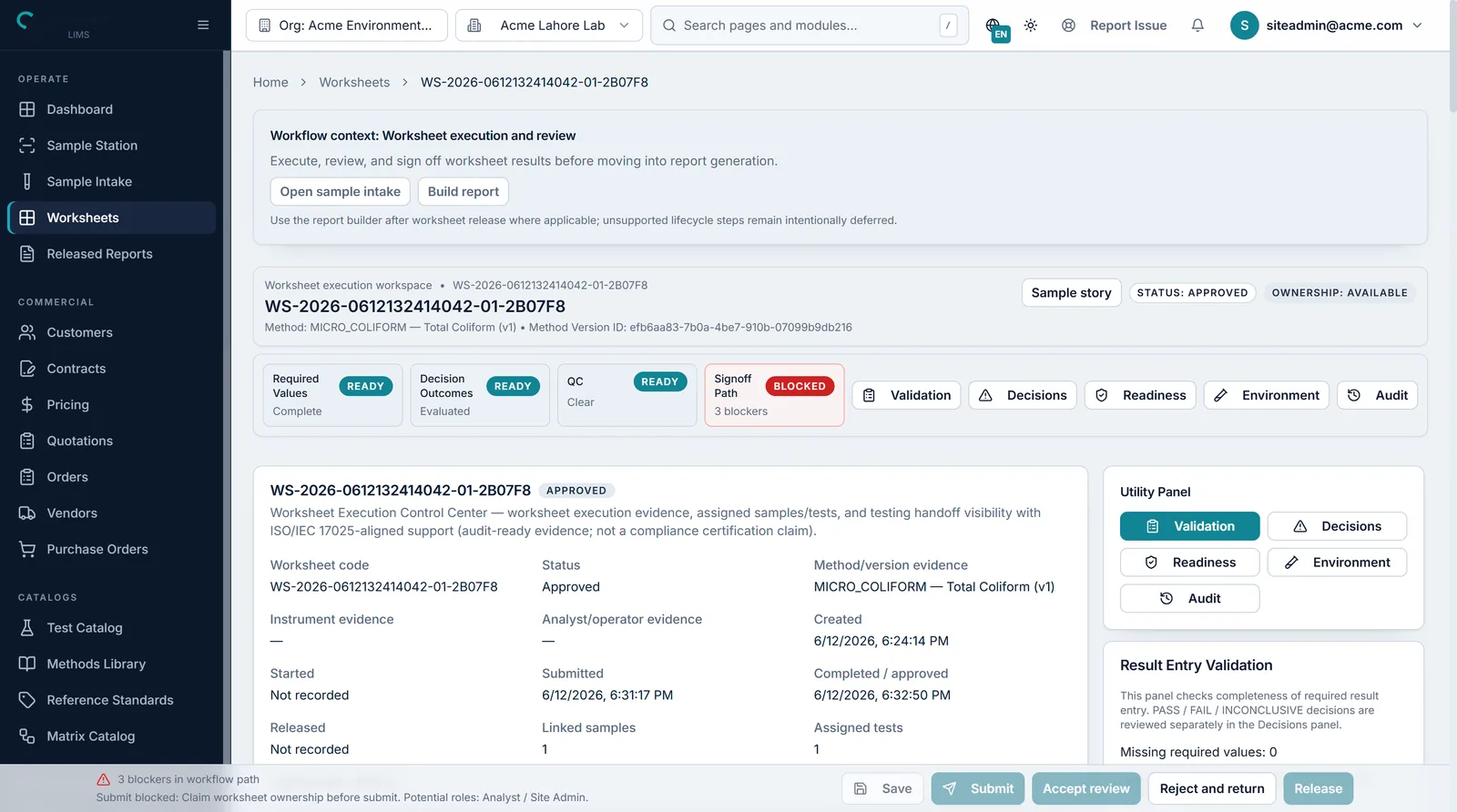This screenshot has height=812, width=1457.
Task: Click the Report Issue link
Action: point(1115,25)
